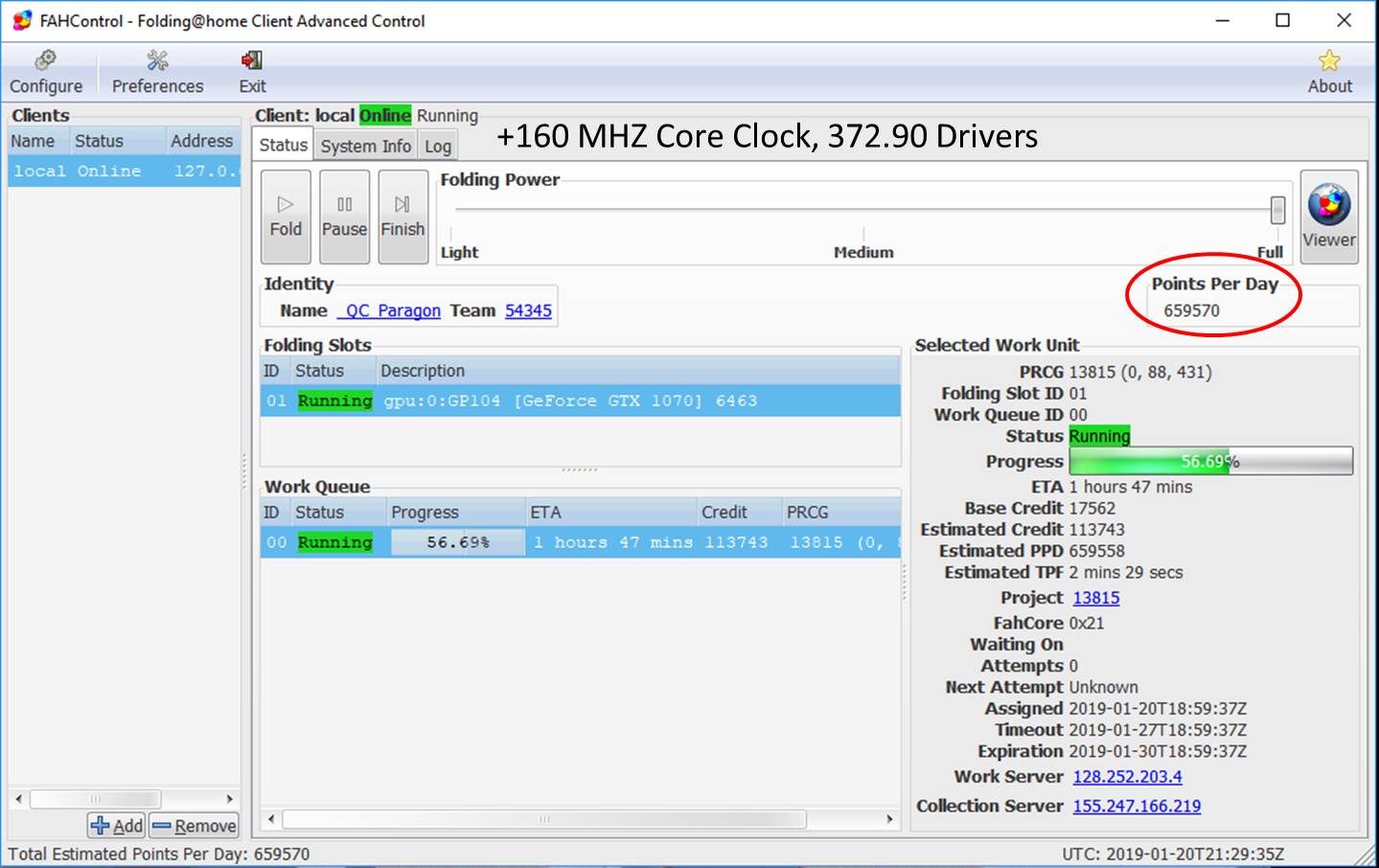Click Collection Server 155.247.166.219 link

(1137, 806)
